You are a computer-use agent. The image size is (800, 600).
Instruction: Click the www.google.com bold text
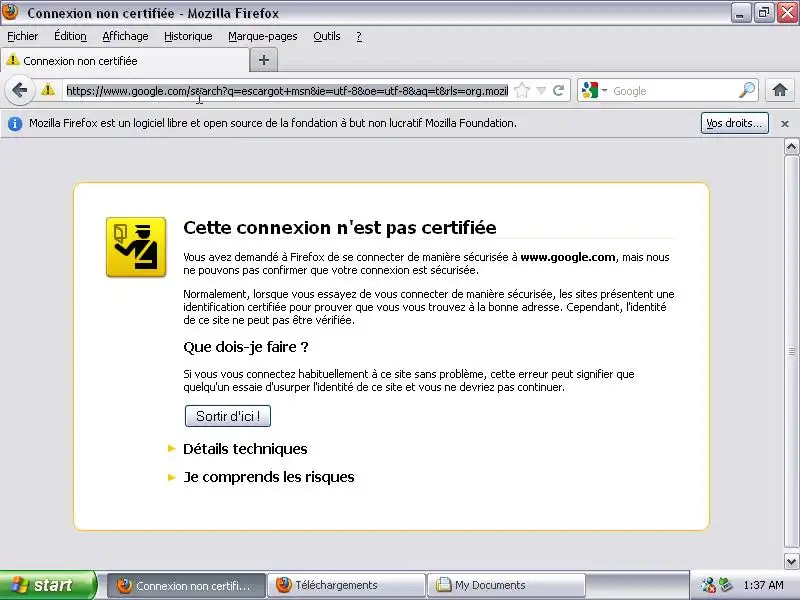pos(567,257)
